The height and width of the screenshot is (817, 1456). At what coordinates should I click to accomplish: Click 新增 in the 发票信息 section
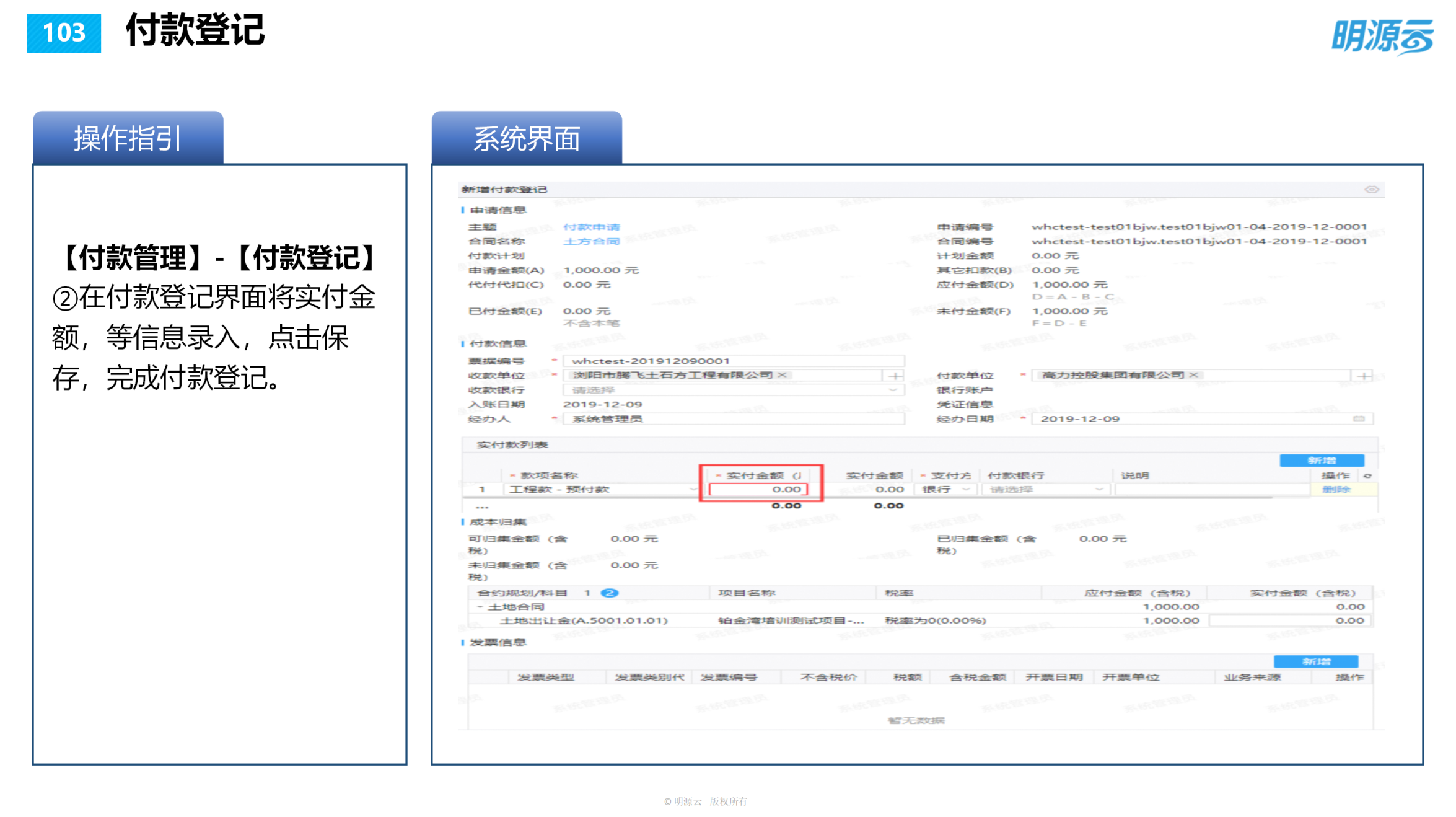(x=1315, y=661)
